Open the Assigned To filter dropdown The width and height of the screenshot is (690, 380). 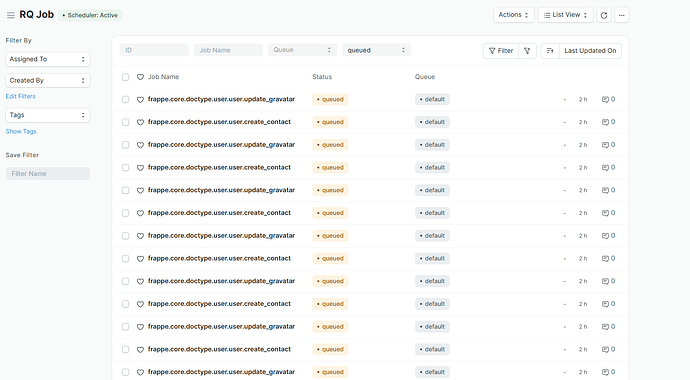pyautogui.click(x=48, y=59)
